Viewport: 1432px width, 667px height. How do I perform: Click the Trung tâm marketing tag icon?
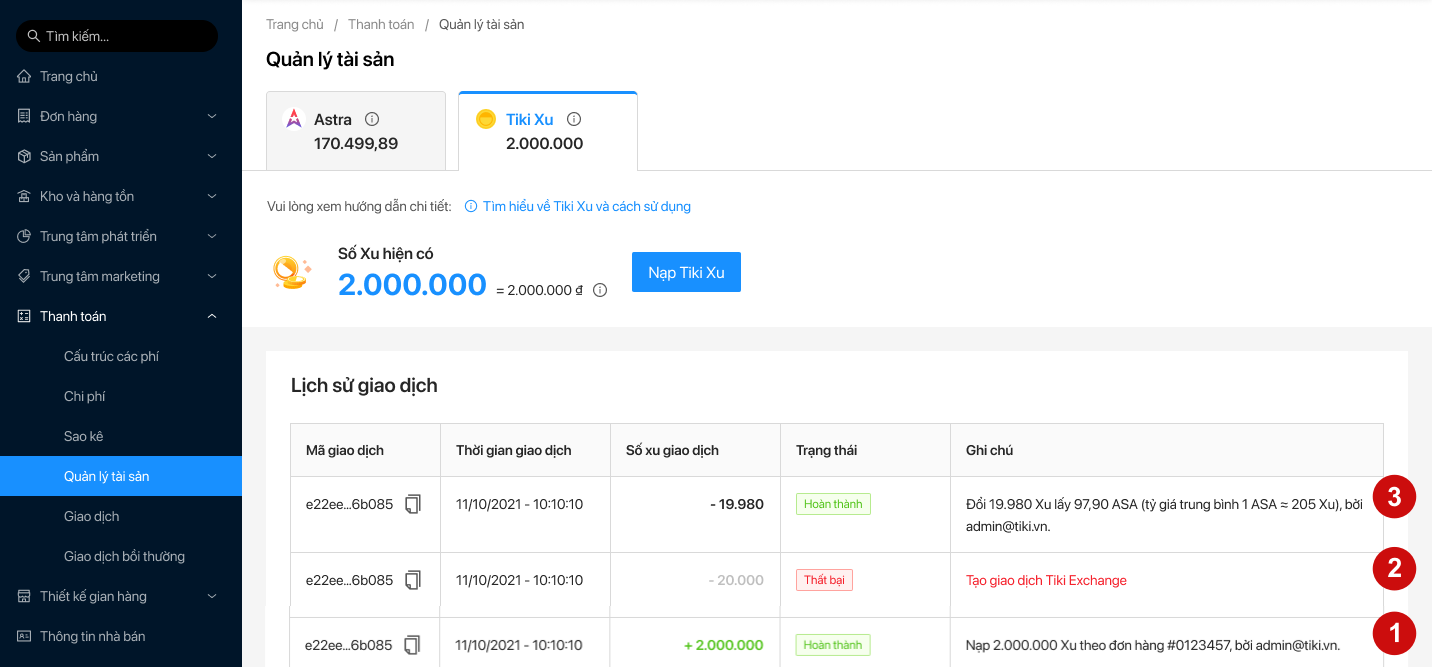point(24,276)
